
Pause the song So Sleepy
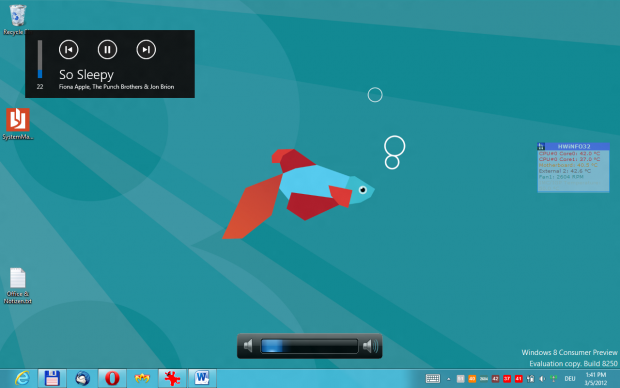point(107,49)
